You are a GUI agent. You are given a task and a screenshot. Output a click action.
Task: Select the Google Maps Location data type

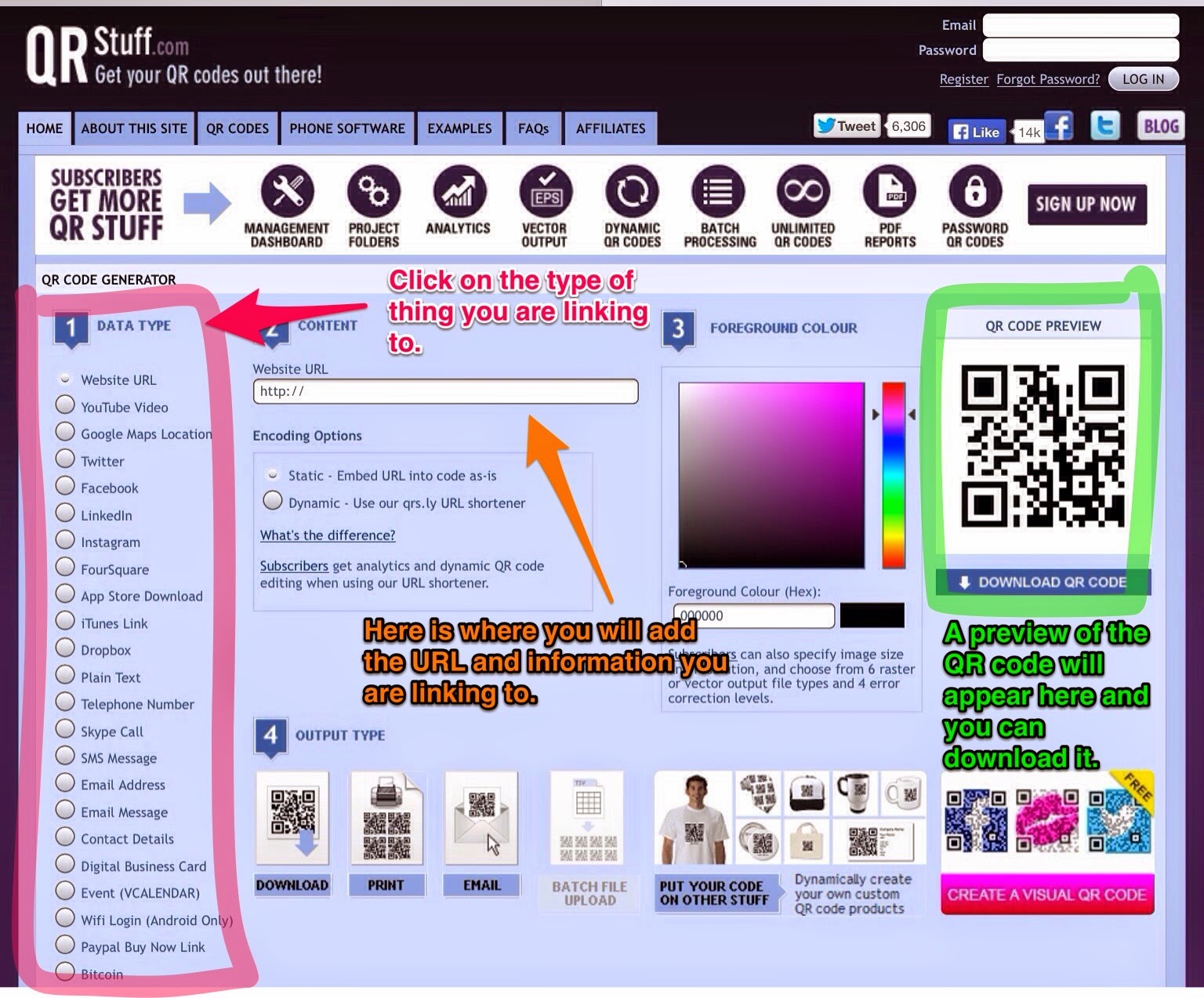point(66,432)
